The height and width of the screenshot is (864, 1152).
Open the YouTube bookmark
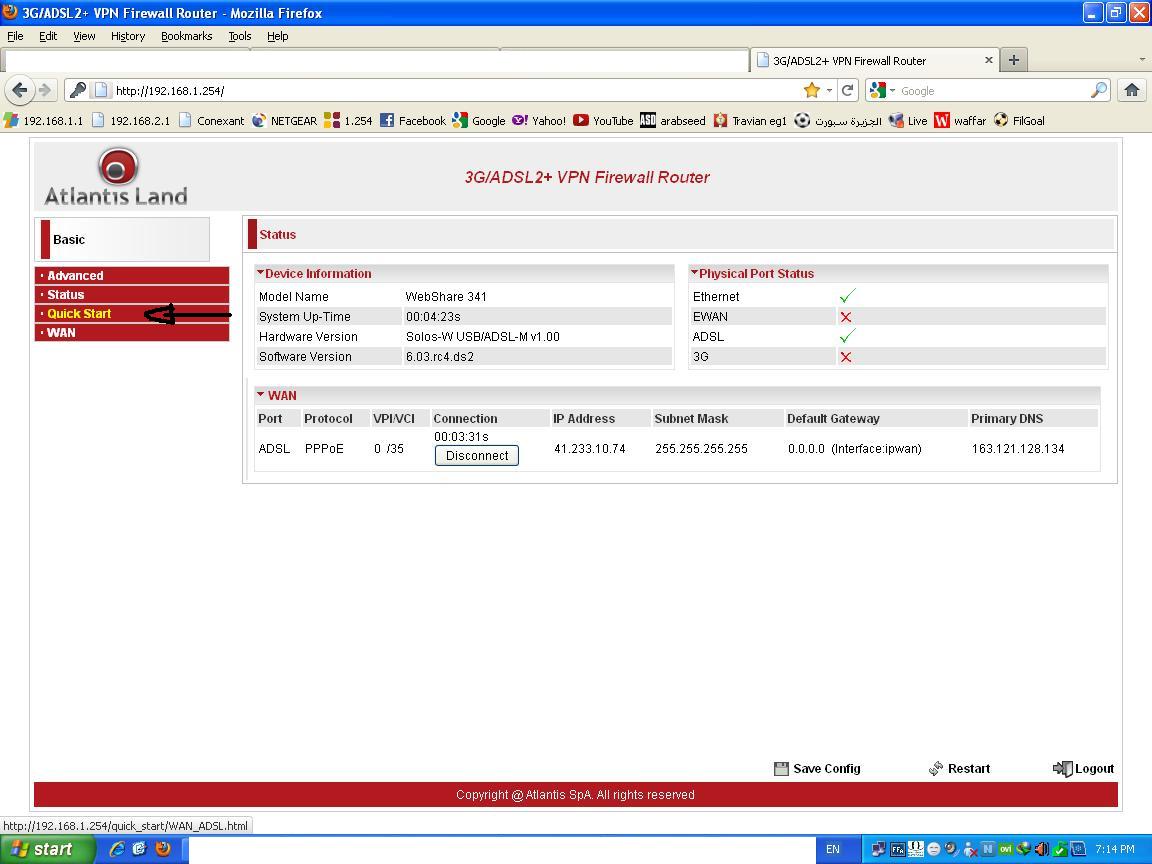click(603, 120)
